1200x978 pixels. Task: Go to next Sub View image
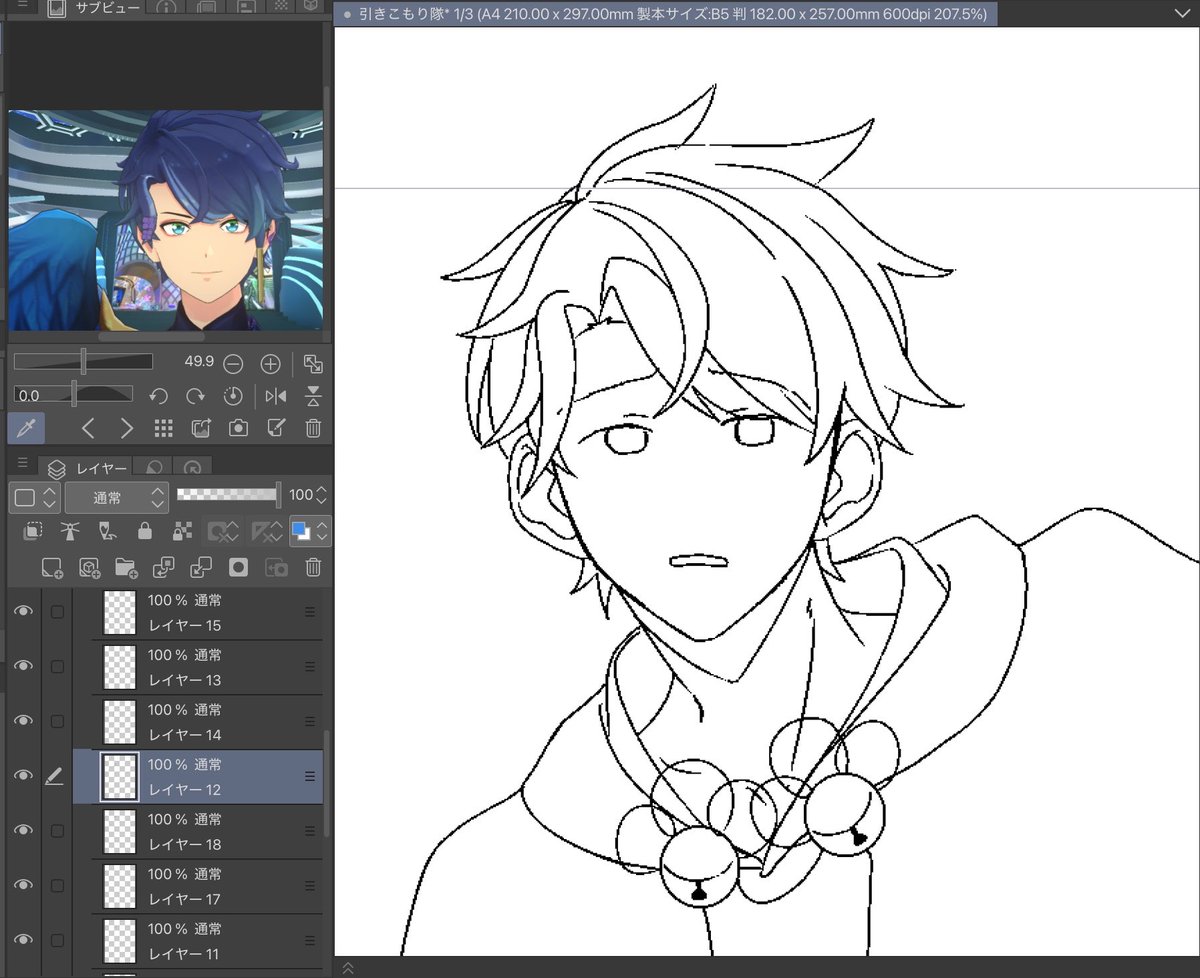pyautogui.click(x=126, y=428)
